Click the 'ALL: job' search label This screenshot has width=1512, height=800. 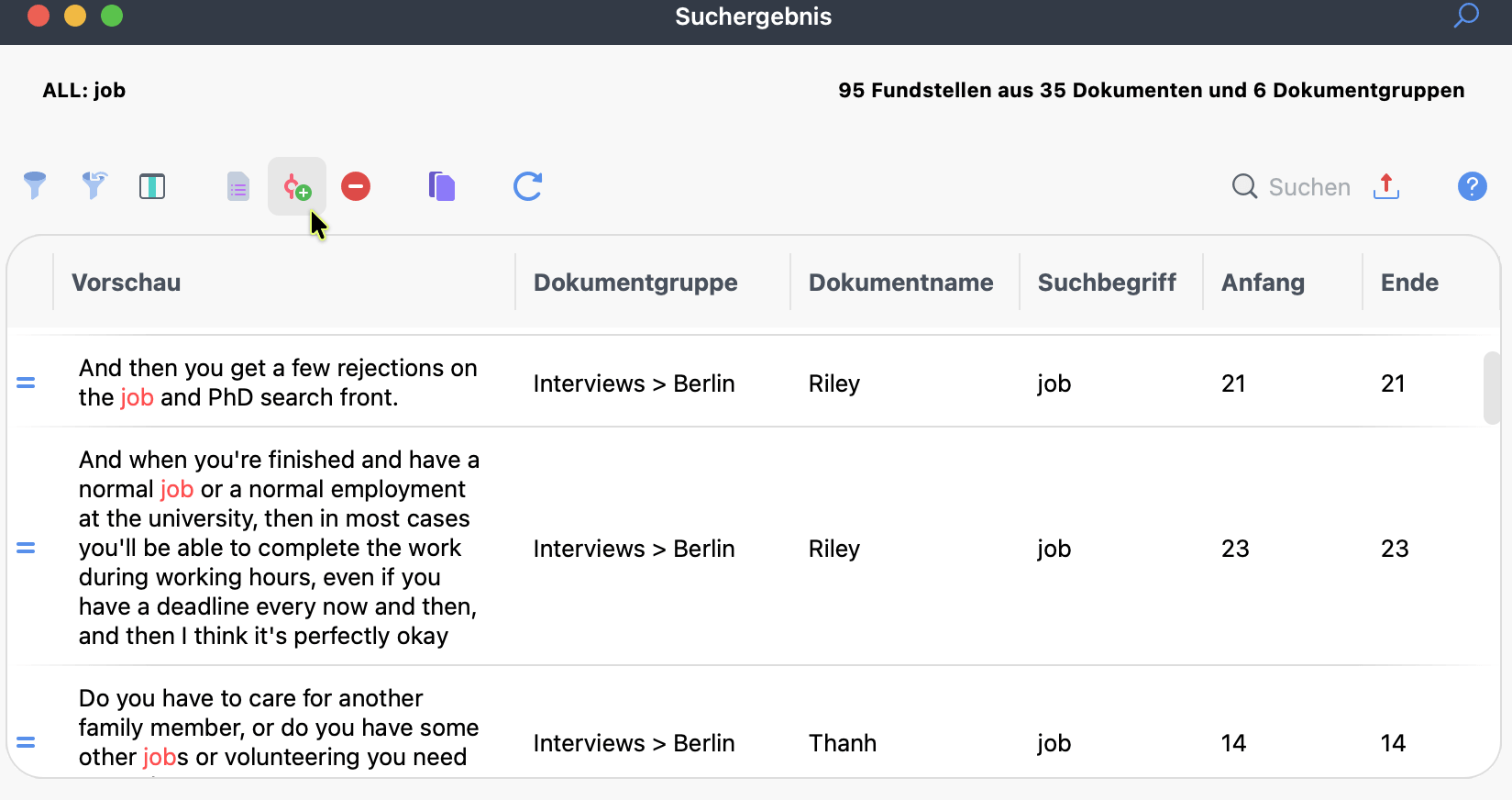point(84,90)
